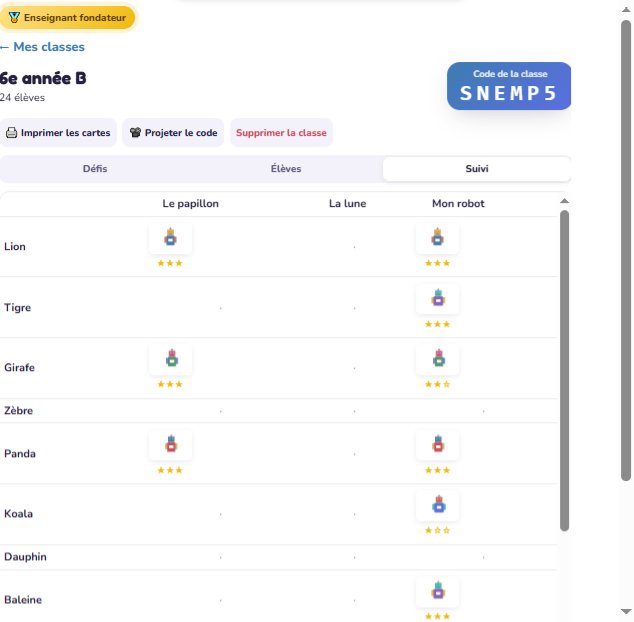Click the Enseignant fondateur badge

coord(67,17)
